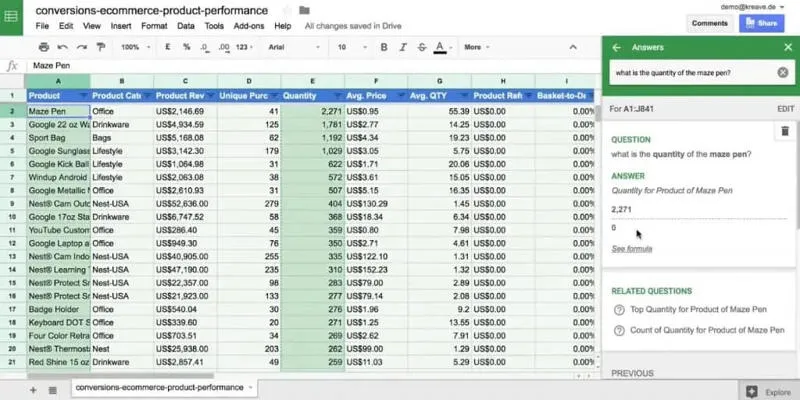The height and width of the screenshot is (400, 800).
Task: Click the Explore button
Action: [768, 392]
